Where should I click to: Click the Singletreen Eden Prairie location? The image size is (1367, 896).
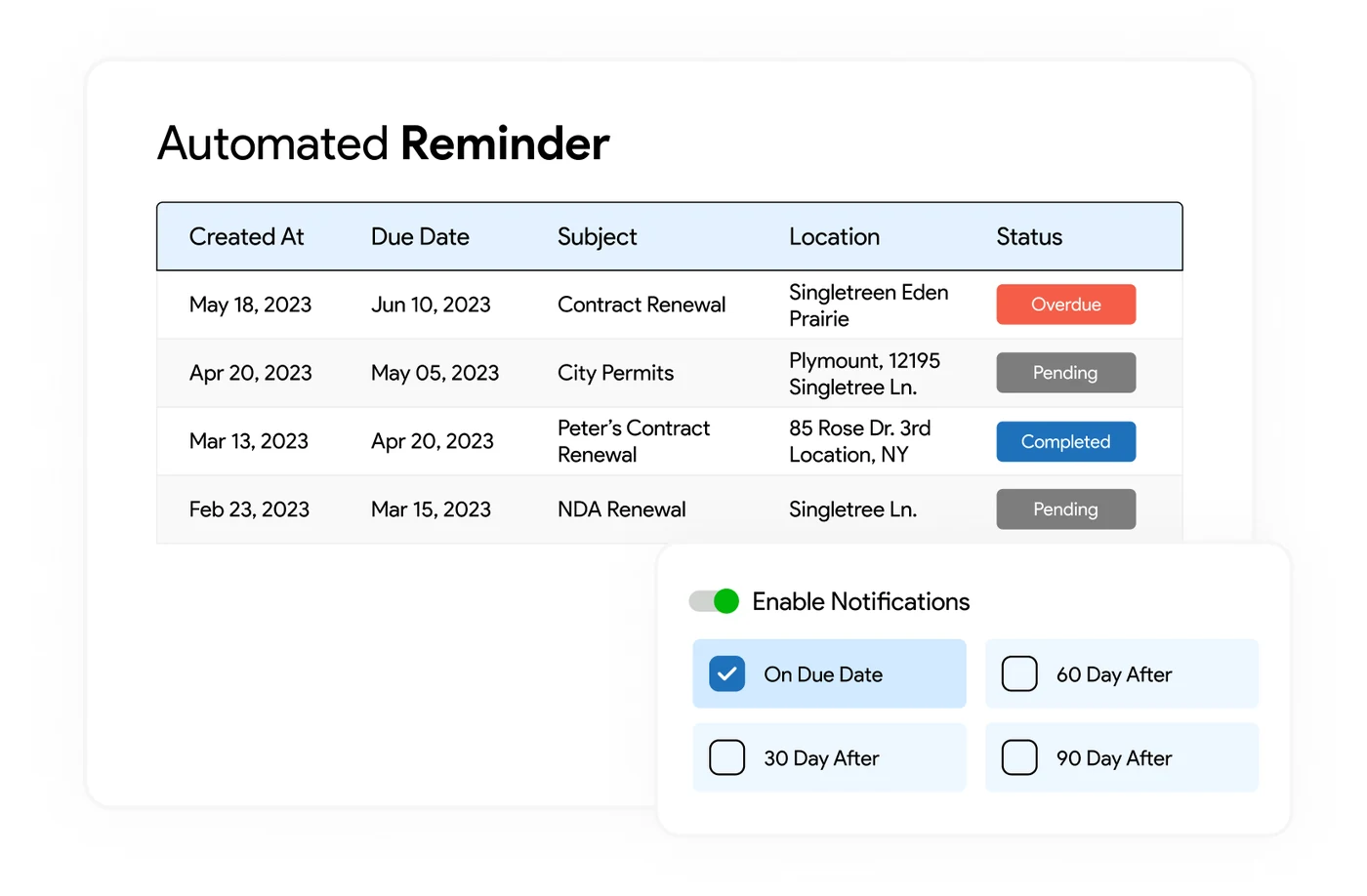(x=868, y=305)
